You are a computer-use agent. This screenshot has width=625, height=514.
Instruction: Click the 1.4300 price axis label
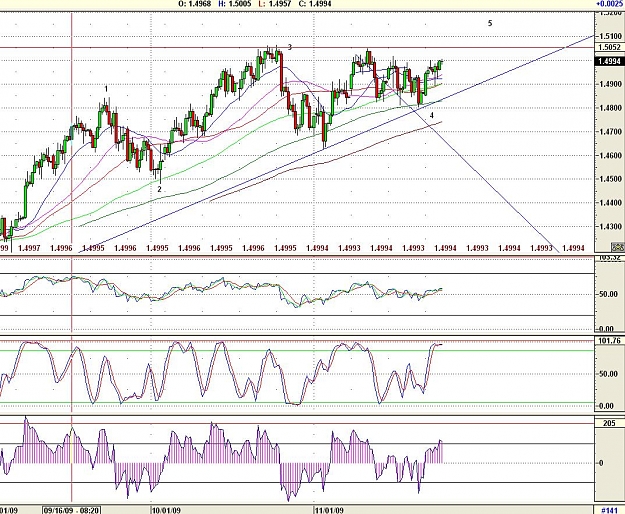[610, 226]
